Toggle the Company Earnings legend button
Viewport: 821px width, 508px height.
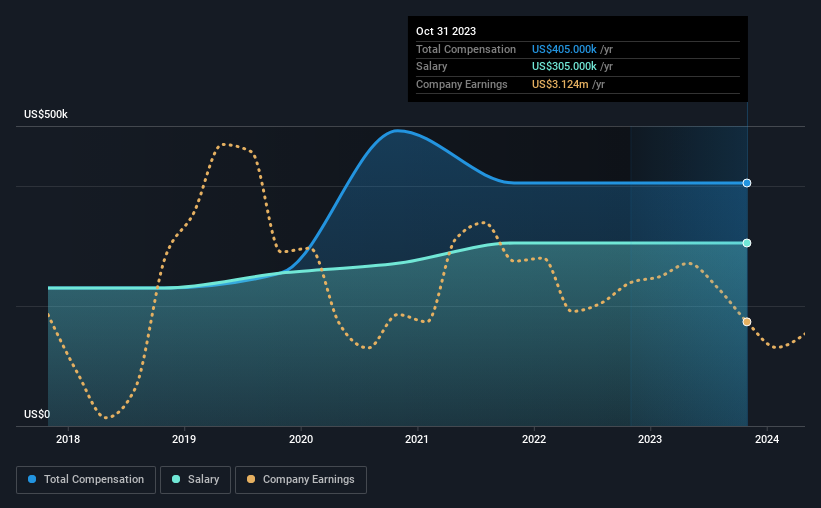pyautogui.click(x=301, y=480)
